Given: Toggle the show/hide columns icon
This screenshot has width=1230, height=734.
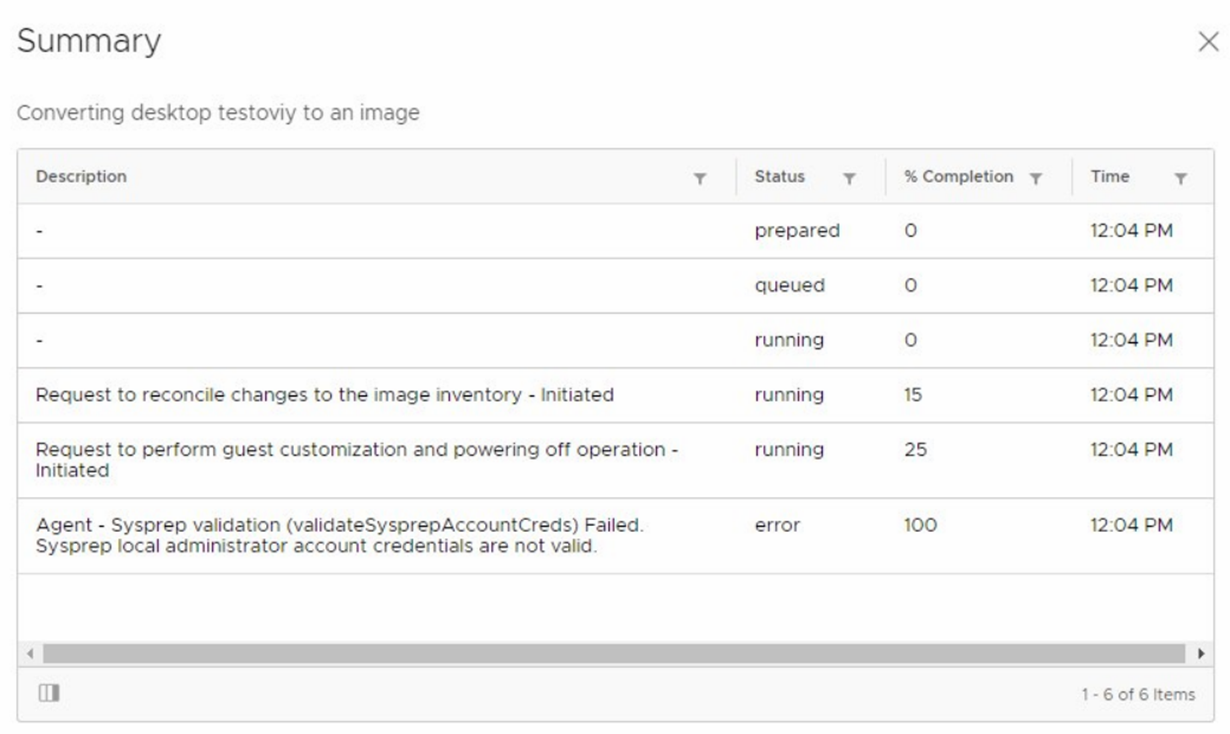Looking at the screenshot, I should pyautogui.click(x=49, y=693).
